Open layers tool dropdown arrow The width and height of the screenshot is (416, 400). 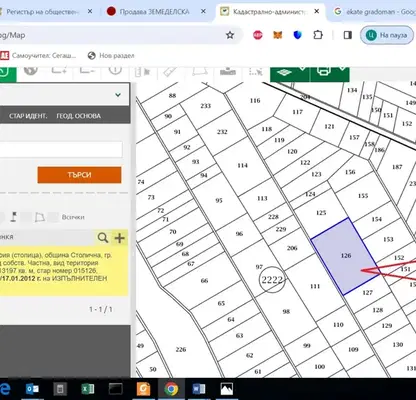[x=302, y=68]
